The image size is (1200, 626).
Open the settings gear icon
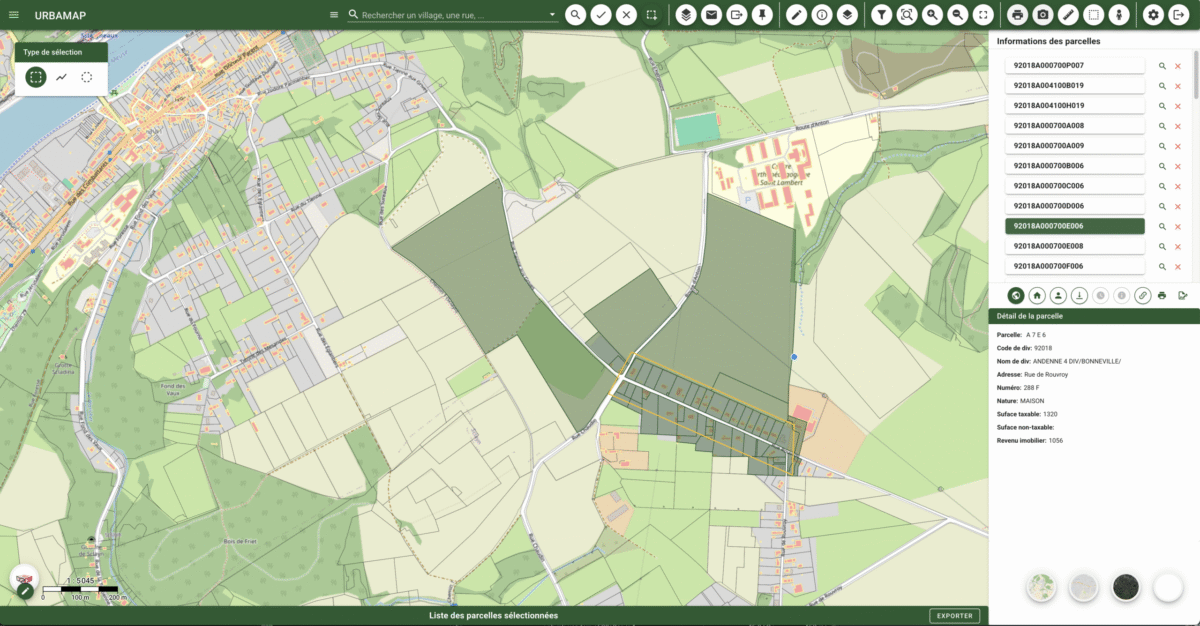pos(1155,14)
